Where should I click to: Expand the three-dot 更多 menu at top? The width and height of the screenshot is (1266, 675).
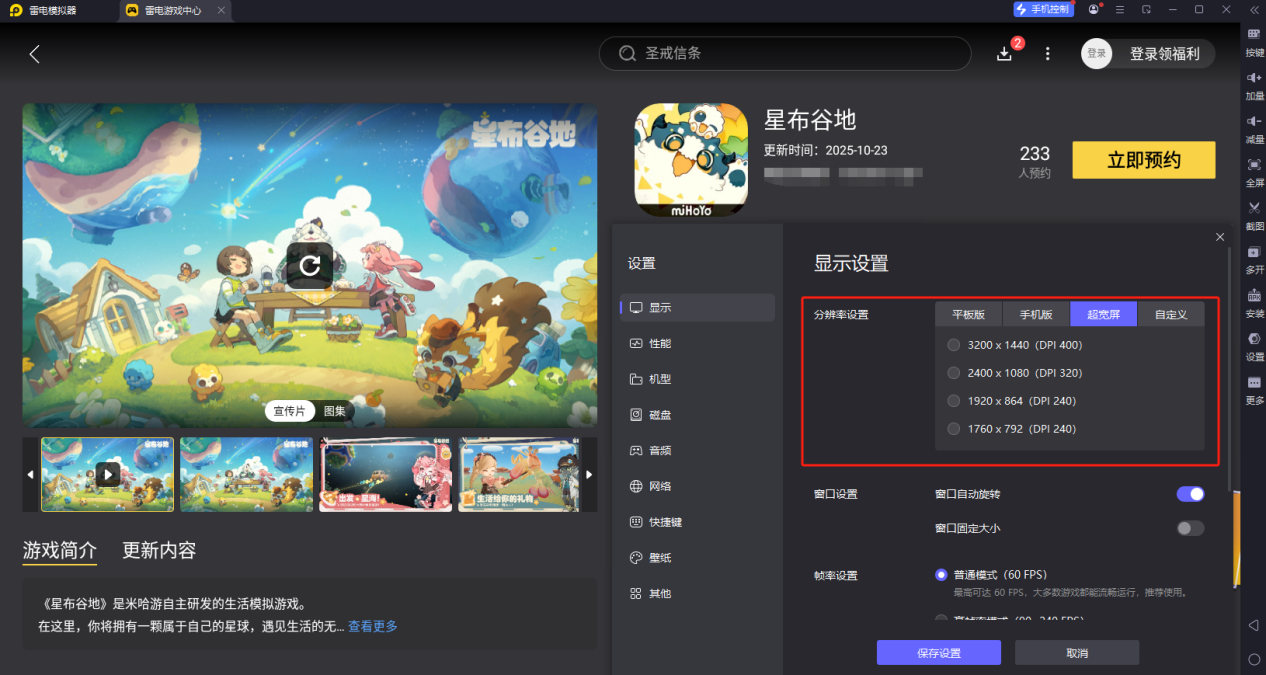[1047, 53]
